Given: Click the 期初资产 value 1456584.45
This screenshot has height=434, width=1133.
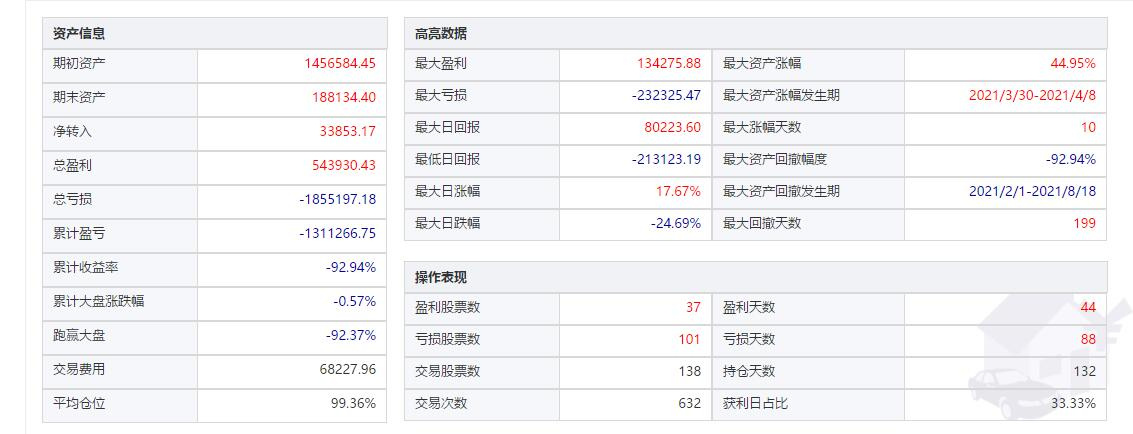Looking at the screenshot, I should click(x=340, y=63).
